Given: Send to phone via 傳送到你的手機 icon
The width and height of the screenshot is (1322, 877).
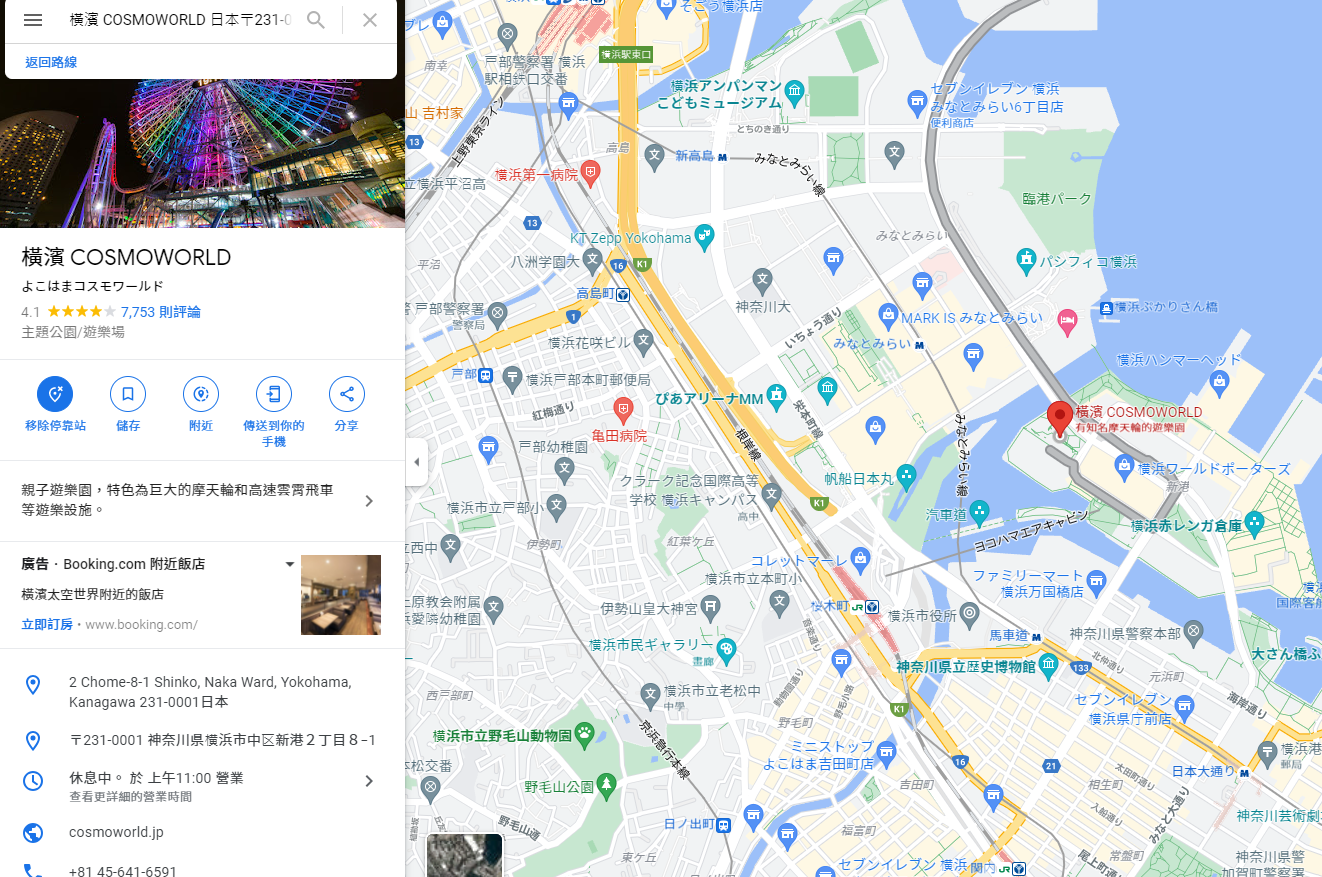Looking at the screenshot, I should 274,394.
